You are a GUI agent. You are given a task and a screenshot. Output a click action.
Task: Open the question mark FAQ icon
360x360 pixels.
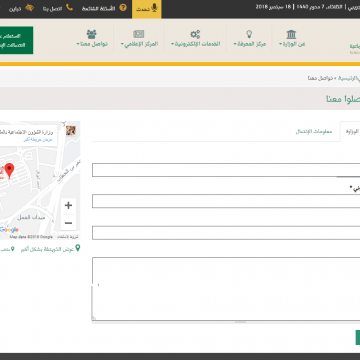(x=123, y=8)
